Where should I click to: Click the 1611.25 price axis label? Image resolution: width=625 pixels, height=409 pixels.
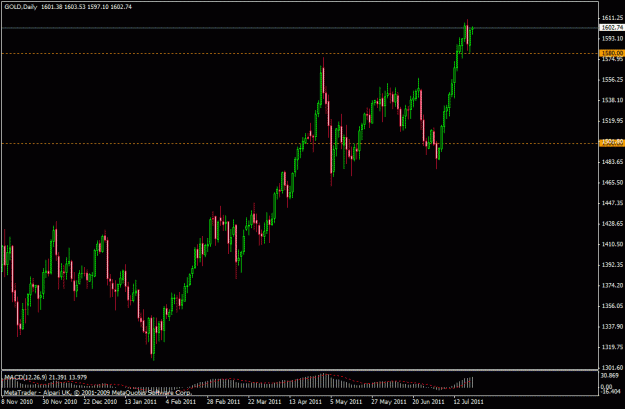(613, 18)
